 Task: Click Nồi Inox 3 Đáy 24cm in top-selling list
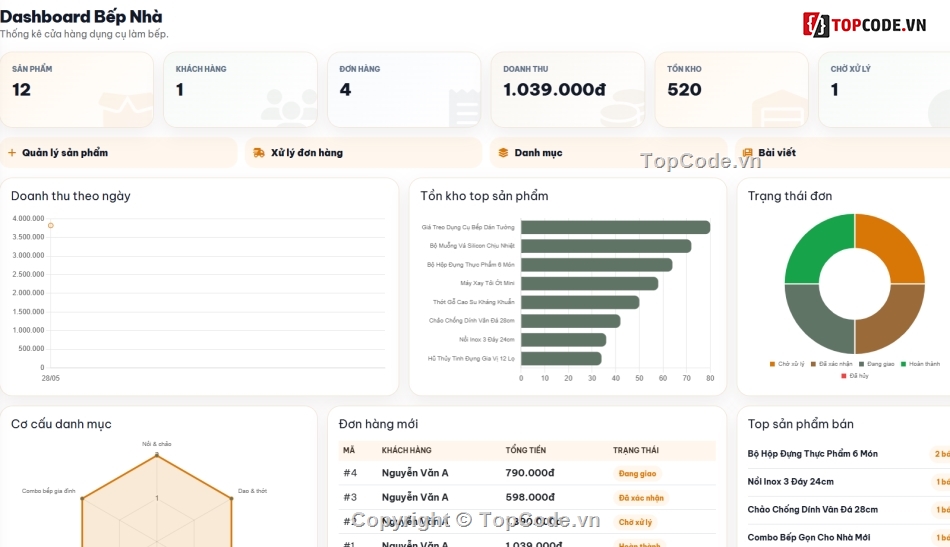click(x=791, y=482)
